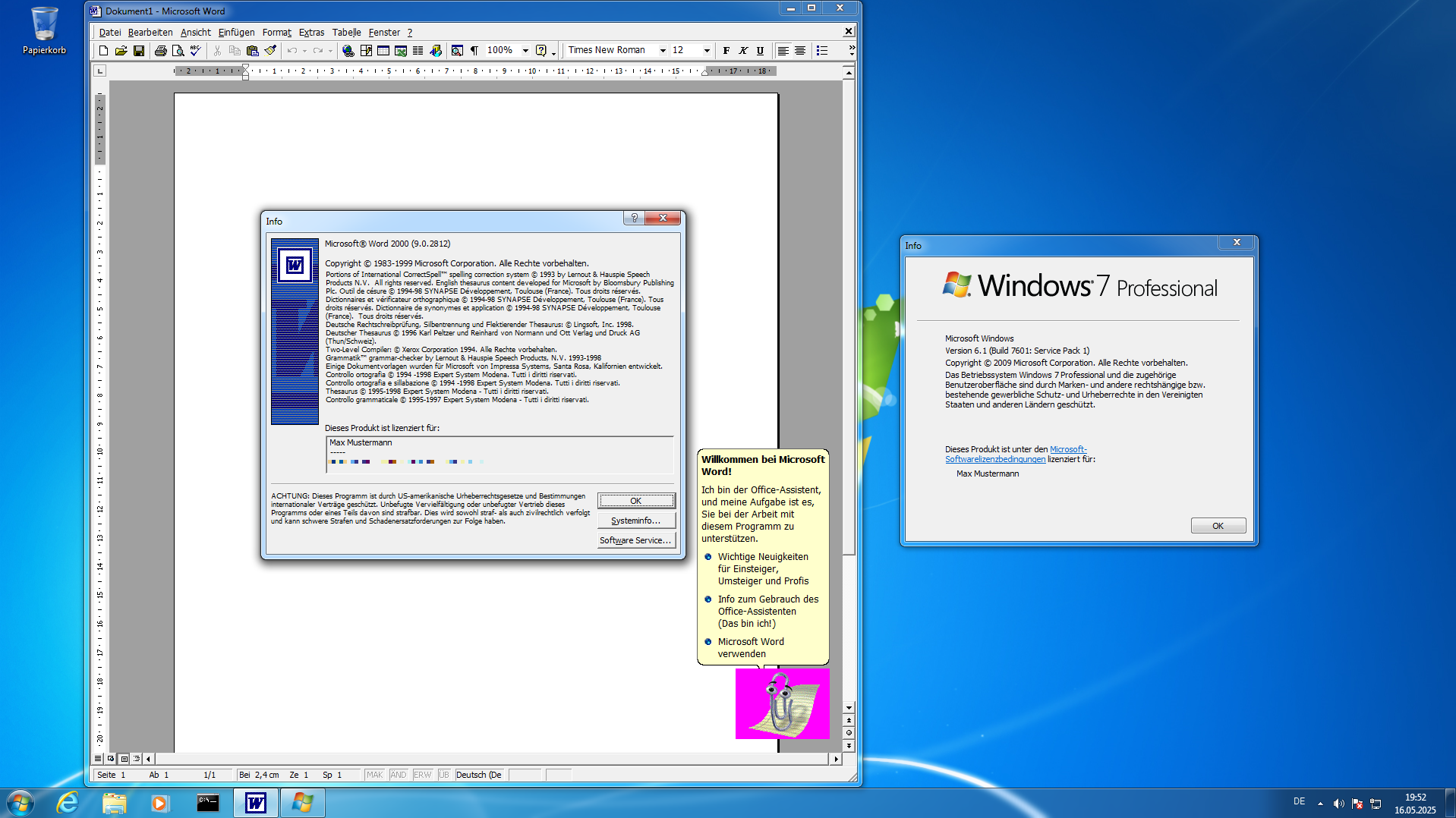Select the Format Painter brush icon
Screen dimensions: 1456x818
click(x=270, y=51)
